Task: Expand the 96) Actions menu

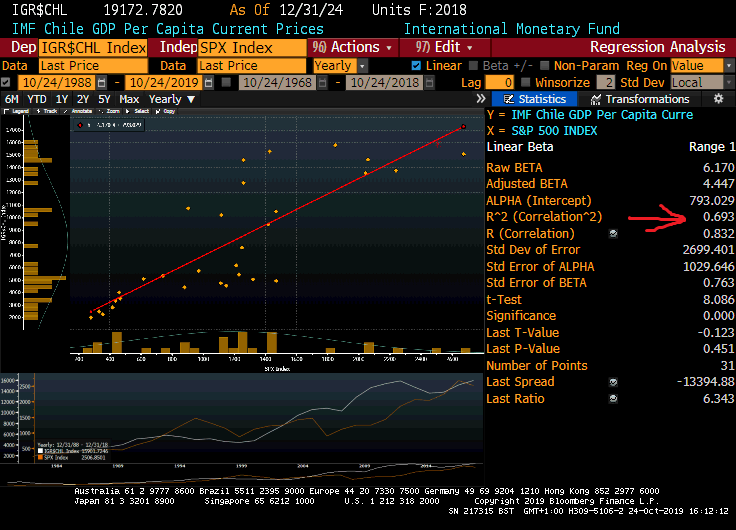Action: pyautogui.click(x=353, y=47)
